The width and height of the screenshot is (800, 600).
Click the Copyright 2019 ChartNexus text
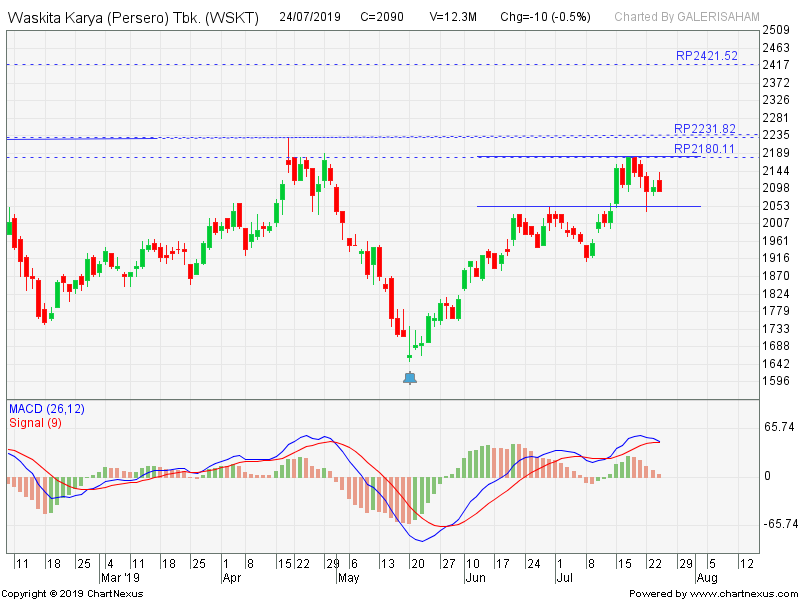click(x=72, y=594)
